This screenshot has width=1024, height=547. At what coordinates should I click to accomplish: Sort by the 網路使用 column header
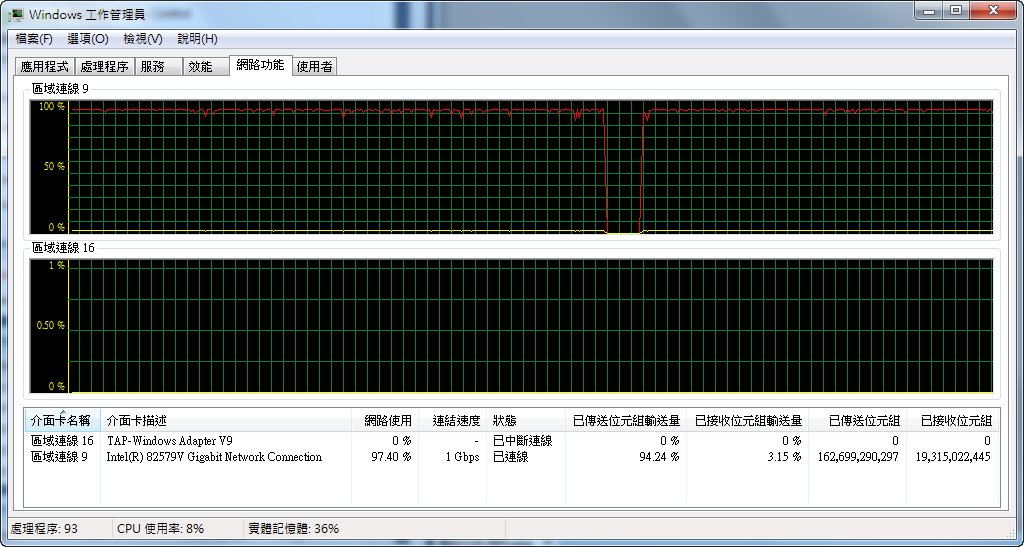387,421
